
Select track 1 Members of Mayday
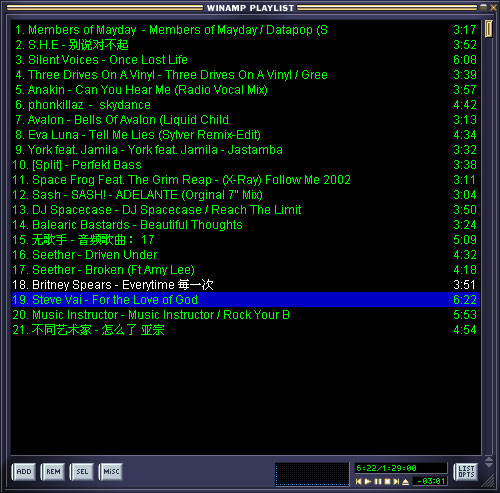point(246,30)
